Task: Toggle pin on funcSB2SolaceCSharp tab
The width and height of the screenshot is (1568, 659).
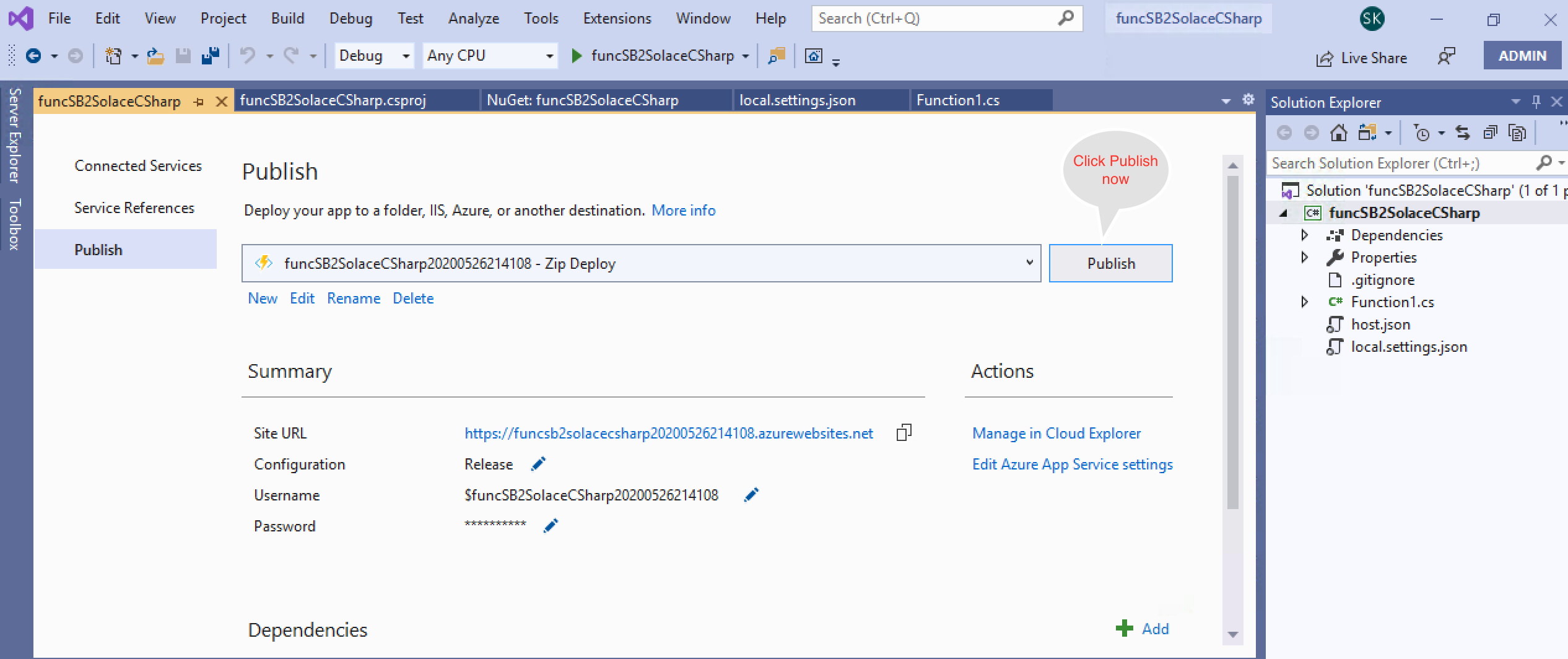Action: [199, 102]
